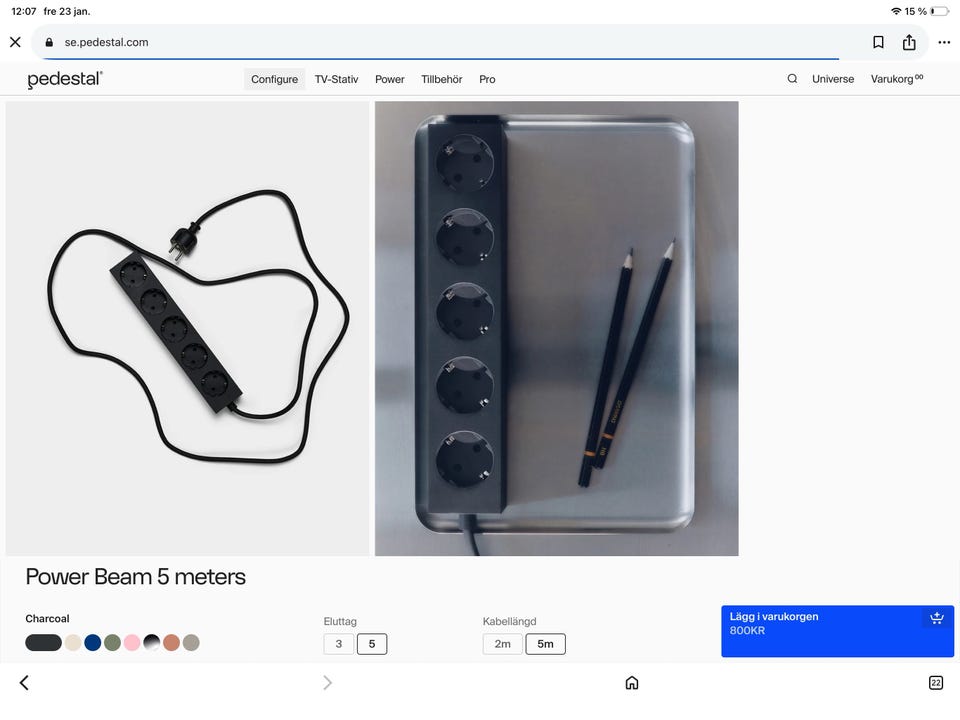The height and width of the screenshot is (720, 960).
Task: Click the cart icon in blue button
Action: [x=937, y=618]
